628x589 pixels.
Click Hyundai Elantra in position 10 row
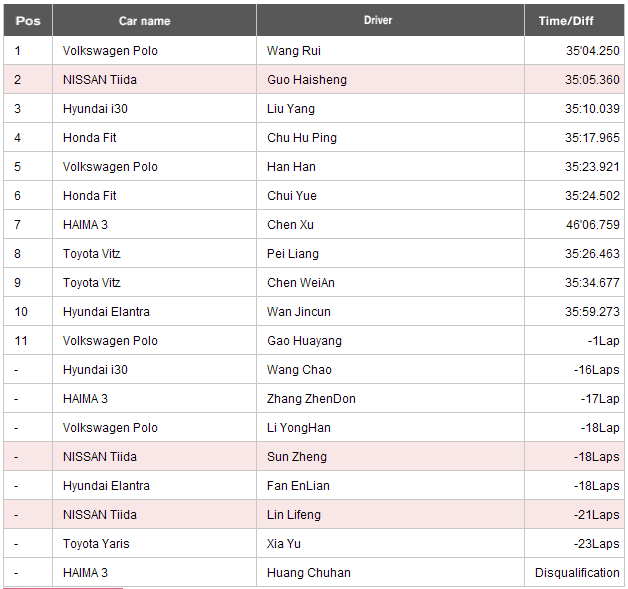tap(106, 311)
